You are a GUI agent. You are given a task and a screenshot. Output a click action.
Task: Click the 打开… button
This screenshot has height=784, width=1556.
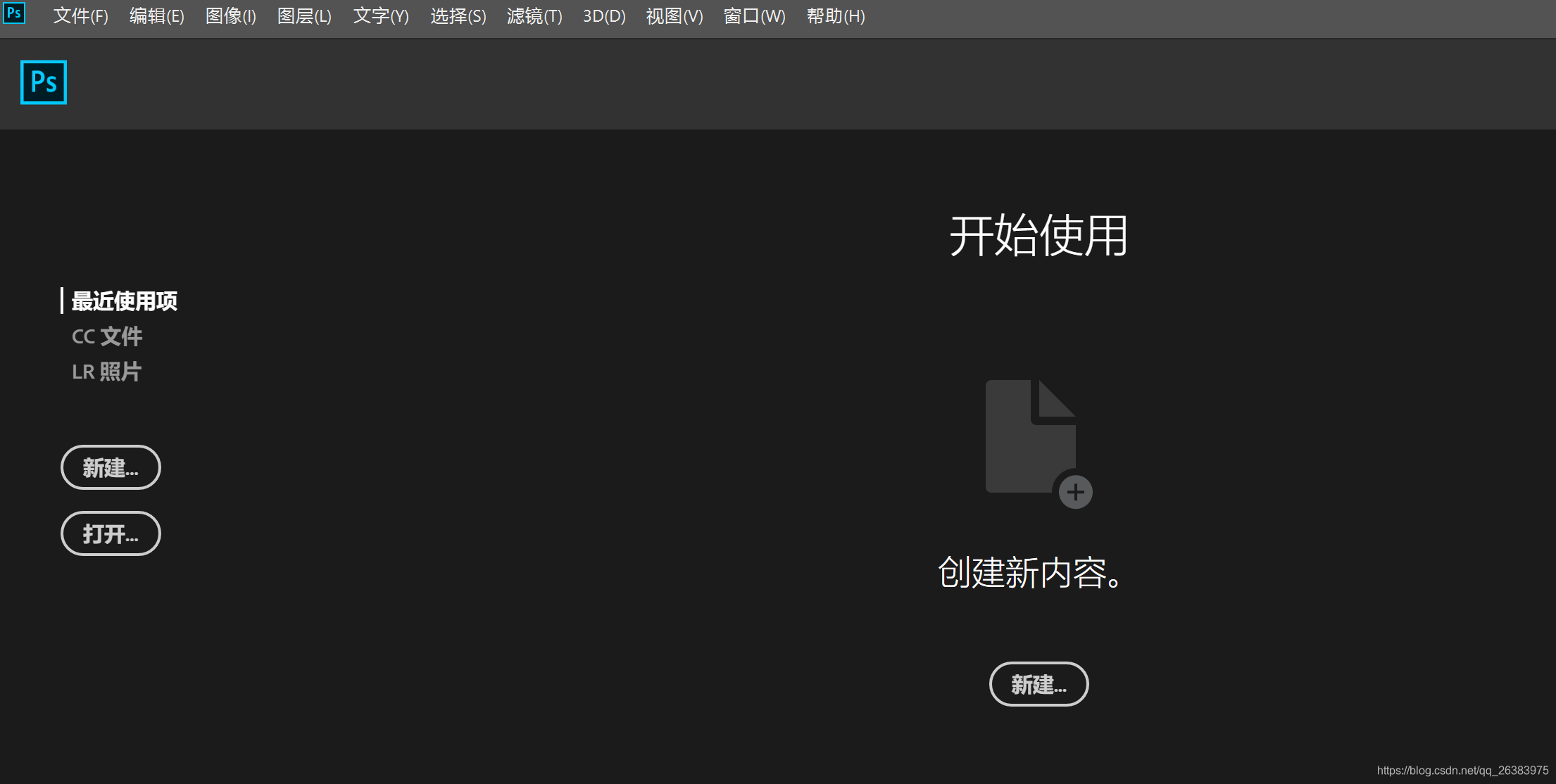point(111,533)
